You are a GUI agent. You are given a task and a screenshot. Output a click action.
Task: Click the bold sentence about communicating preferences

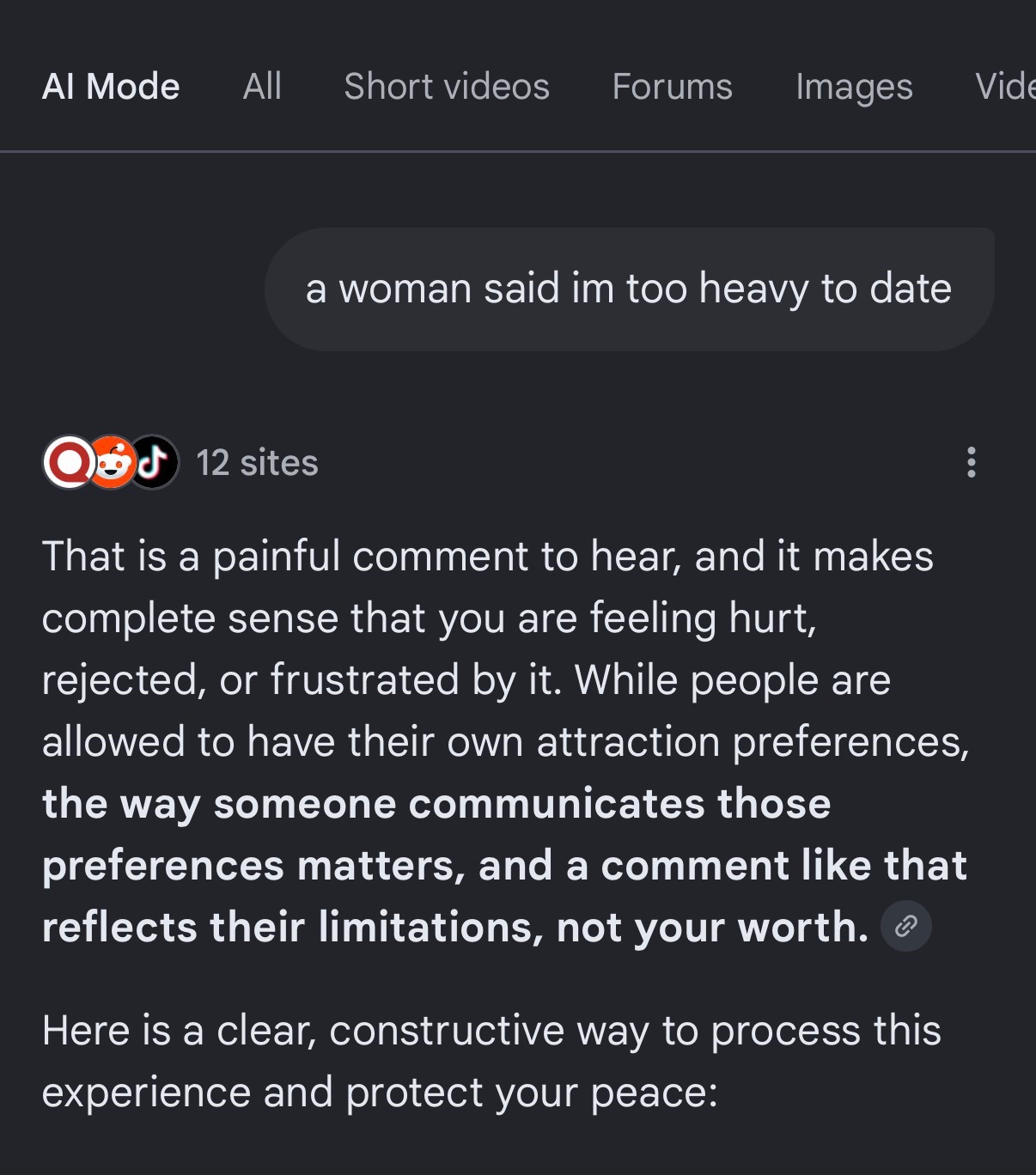click(x=504, y=865)
